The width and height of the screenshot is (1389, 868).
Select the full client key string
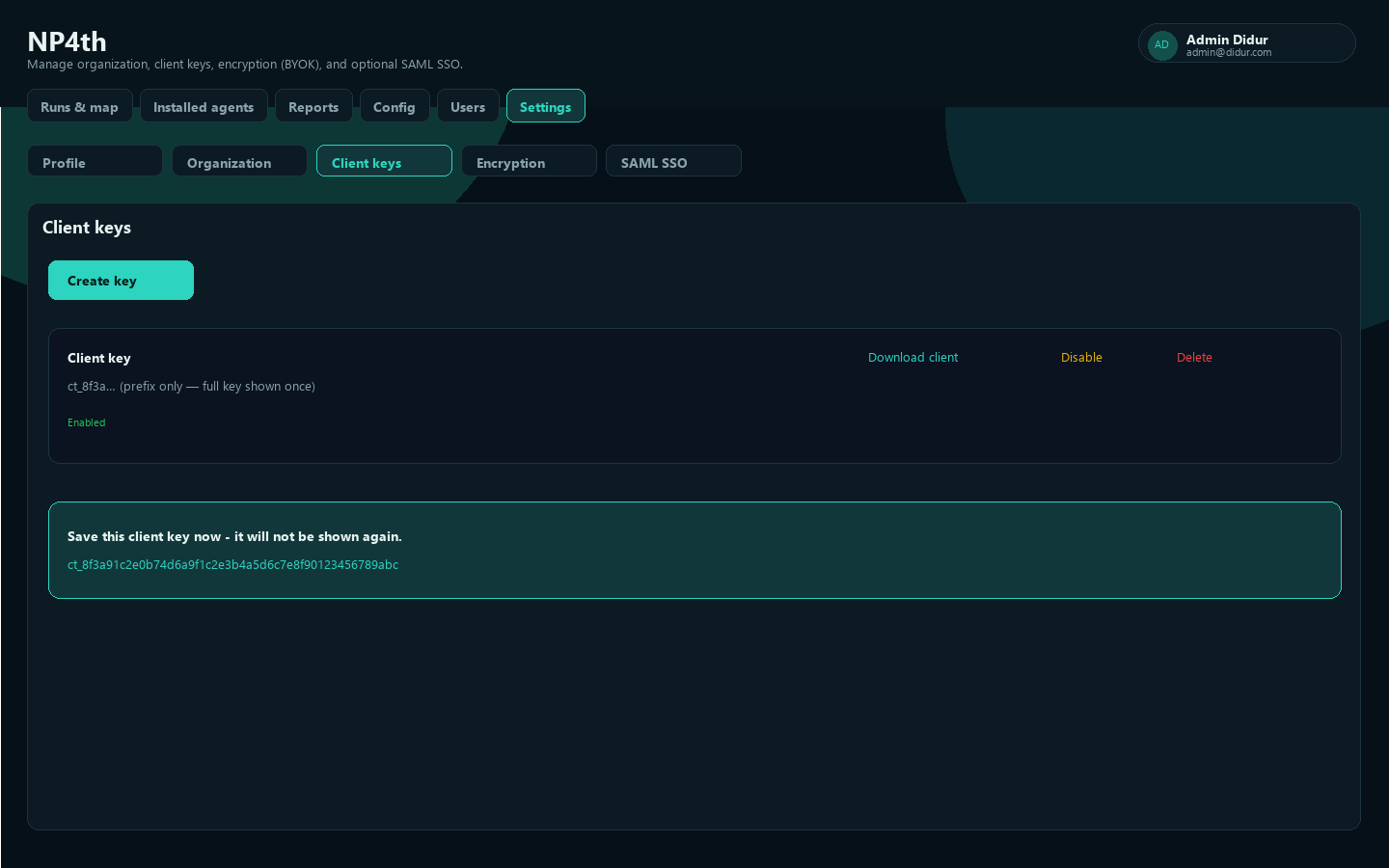click(232, 565)
